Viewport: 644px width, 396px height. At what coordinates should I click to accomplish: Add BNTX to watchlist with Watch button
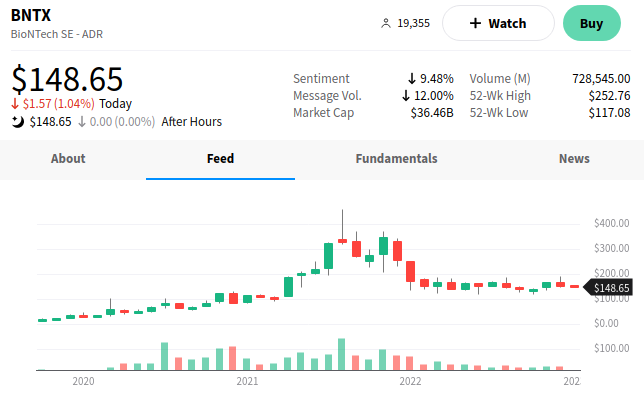pyautogui.click(x=498, y=23)
